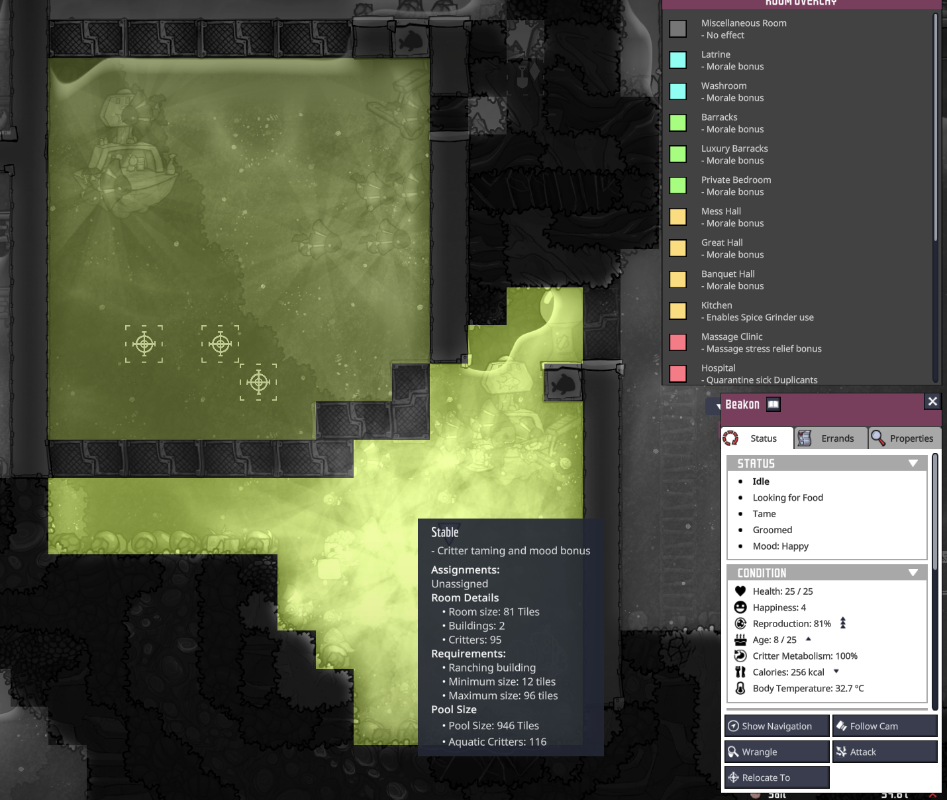The image size is (947, 800).
Task: Click the 'Miscellaneous Room' legend label
Action: tap(743, 23)
